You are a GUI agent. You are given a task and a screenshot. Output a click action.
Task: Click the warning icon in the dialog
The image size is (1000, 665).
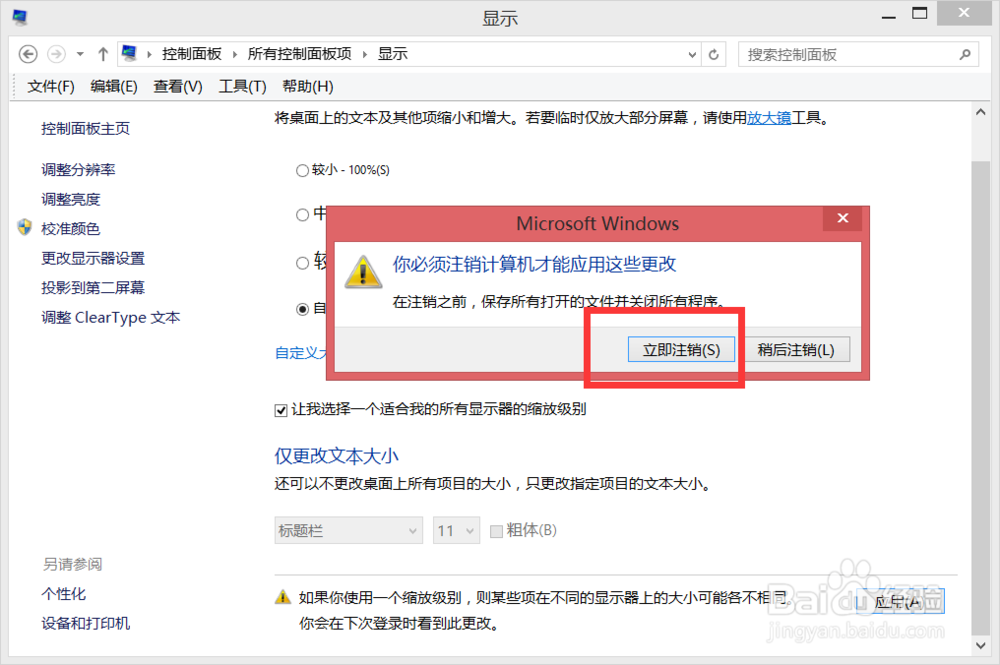pos(363,272)
